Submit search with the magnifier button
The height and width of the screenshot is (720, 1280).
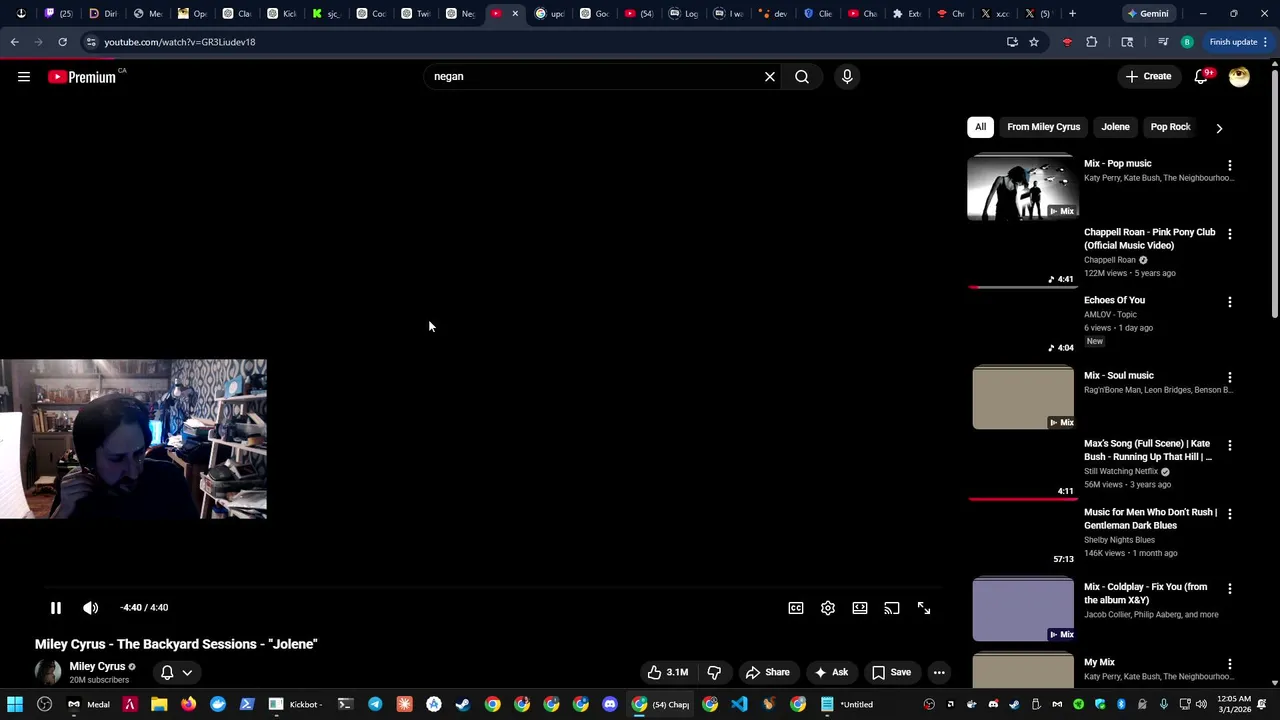click(802, 77)
